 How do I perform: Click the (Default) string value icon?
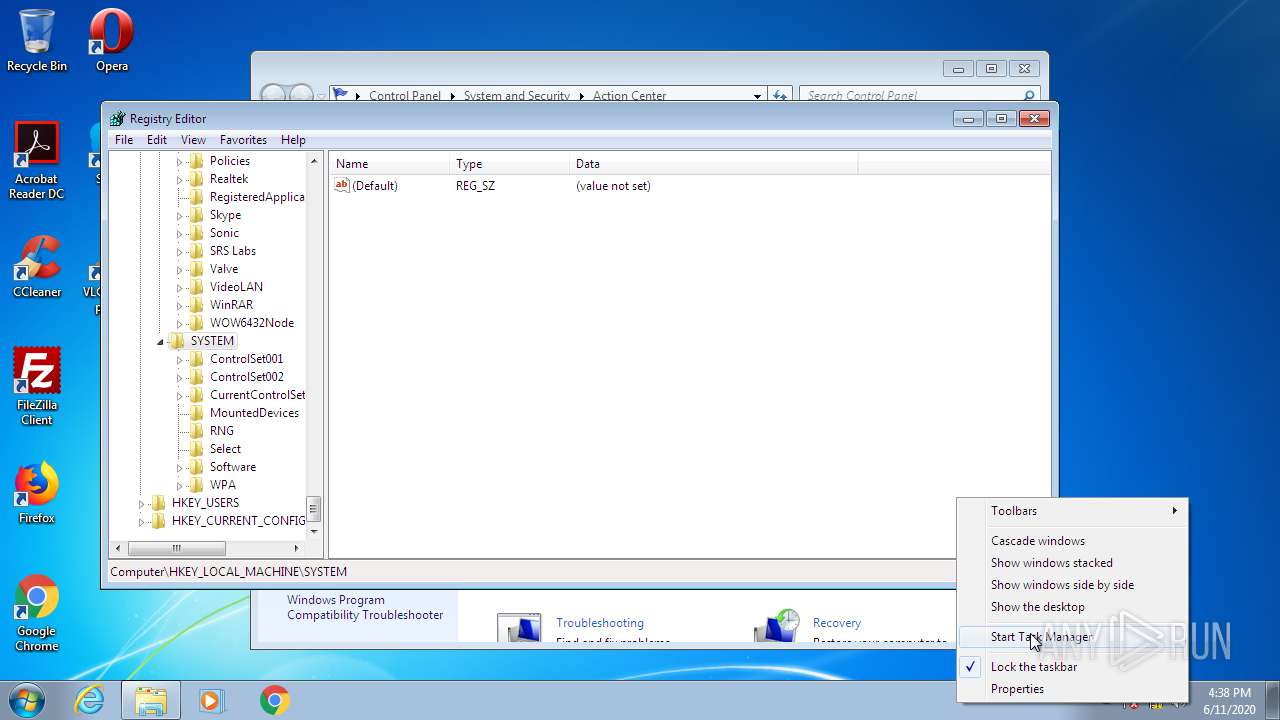pyautogui.click(x=342, y=185)
